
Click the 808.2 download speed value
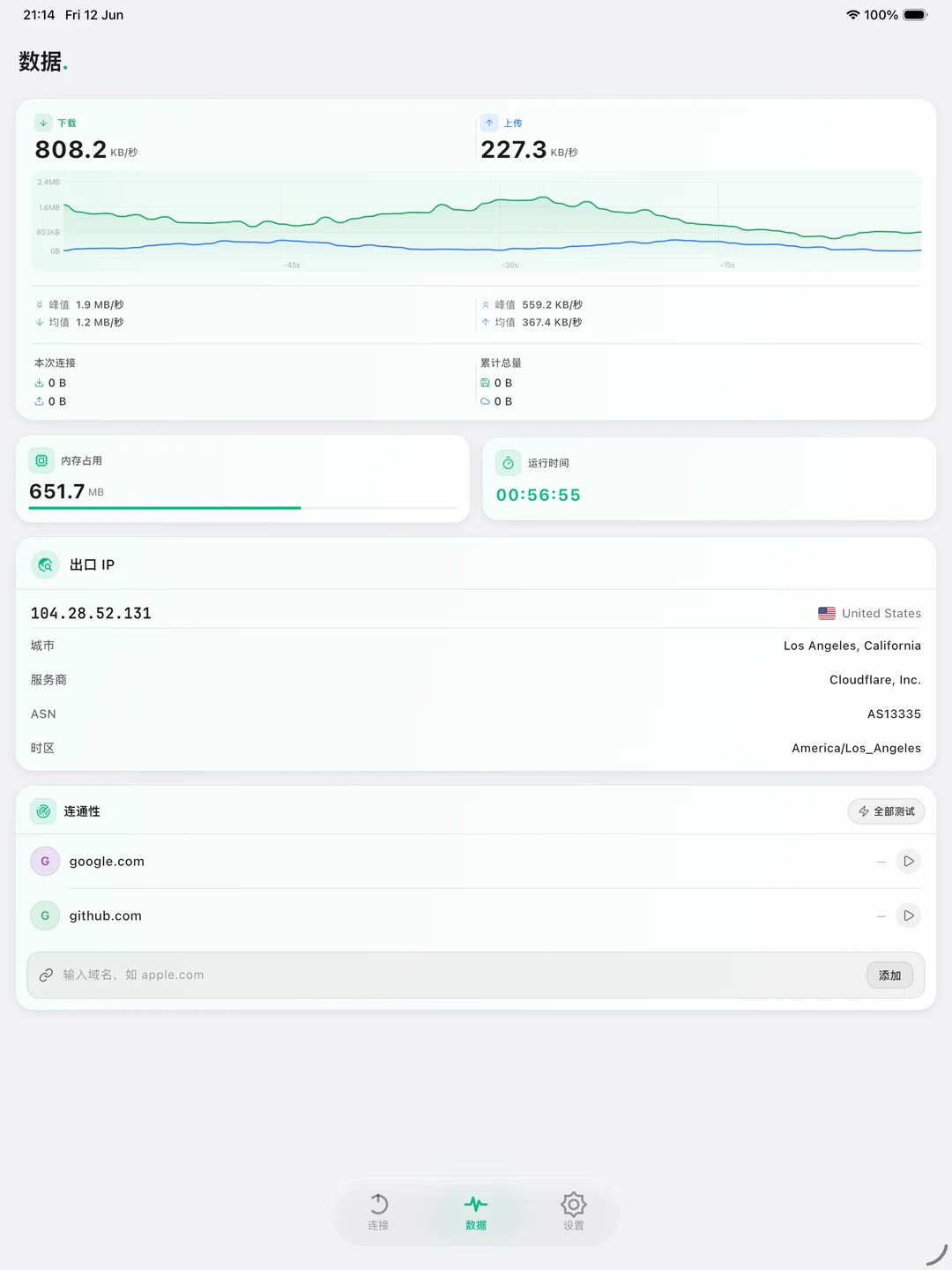[x=71, y=150]
